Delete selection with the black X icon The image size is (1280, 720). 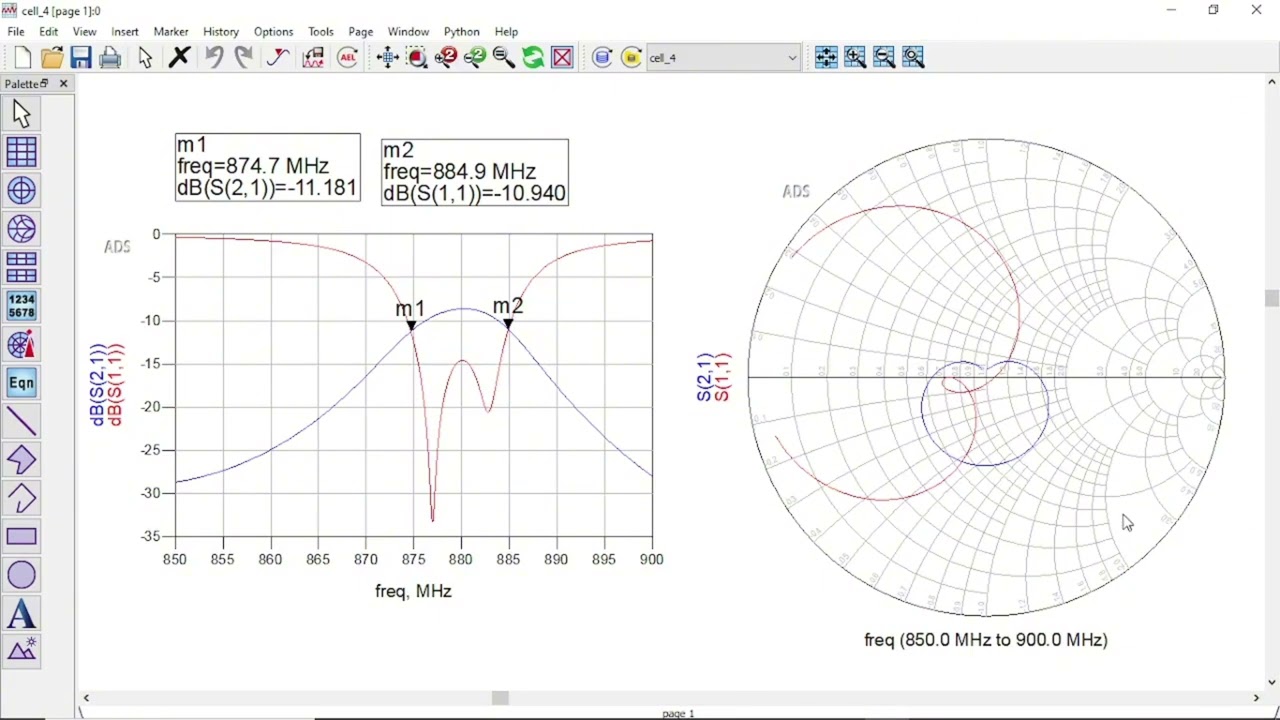click(x=179, y=58)
